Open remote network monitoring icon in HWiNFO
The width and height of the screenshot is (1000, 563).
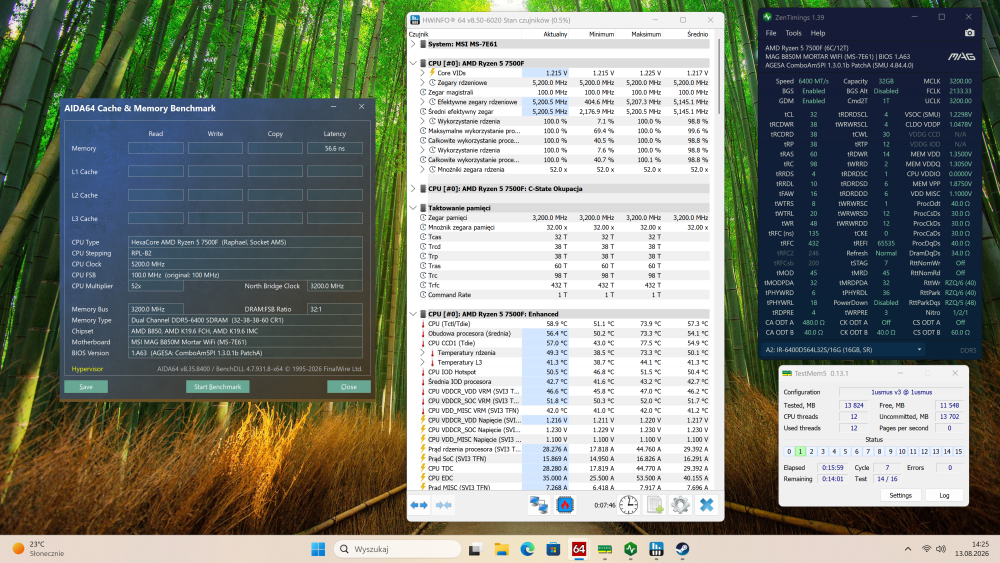(x=538, y=505)
